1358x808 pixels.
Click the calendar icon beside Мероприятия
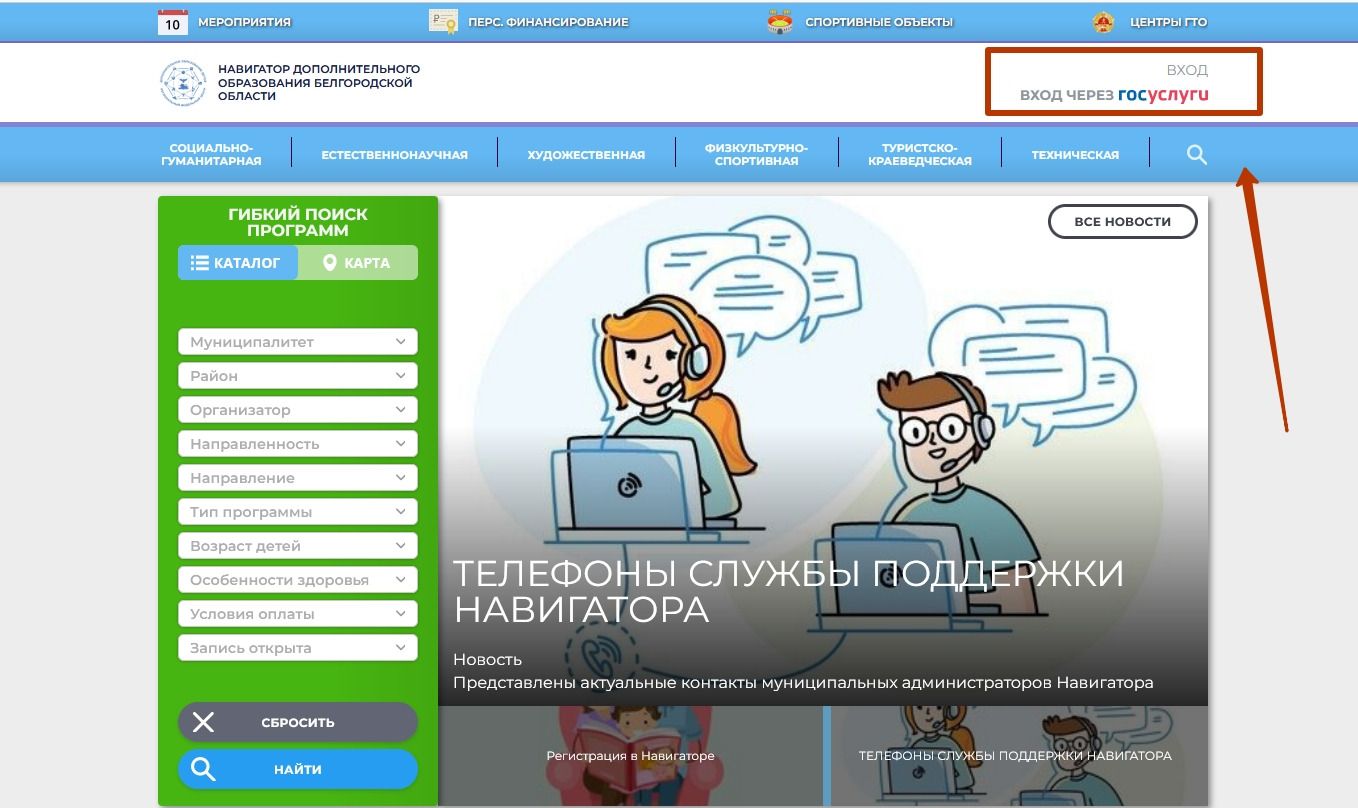[x=172, y=22]
